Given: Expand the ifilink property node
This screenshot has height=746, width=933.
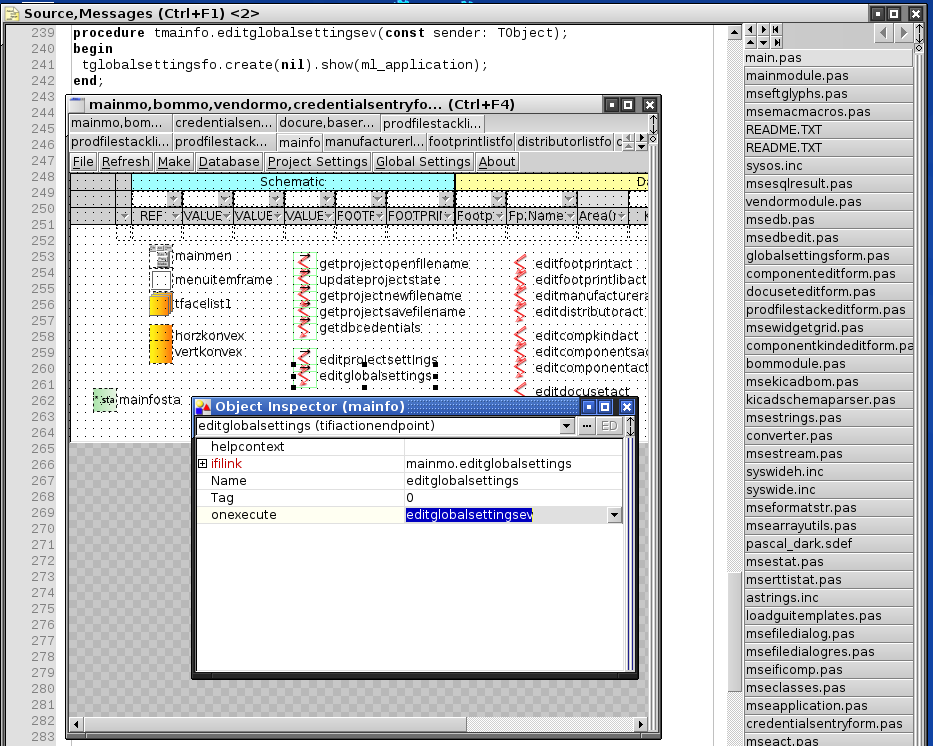Looking at the screenshot, I should point(203,464).
